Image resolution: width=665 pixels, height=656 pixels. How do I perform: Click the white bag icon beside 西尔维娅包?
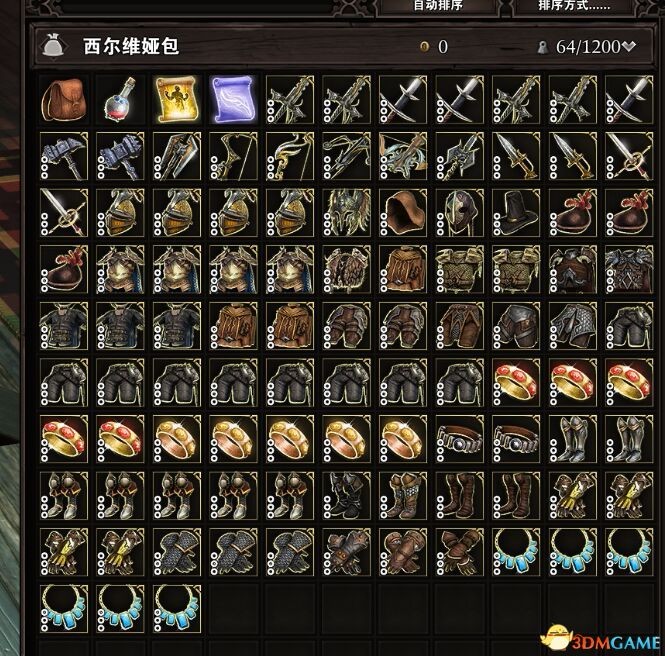[53, 45]
